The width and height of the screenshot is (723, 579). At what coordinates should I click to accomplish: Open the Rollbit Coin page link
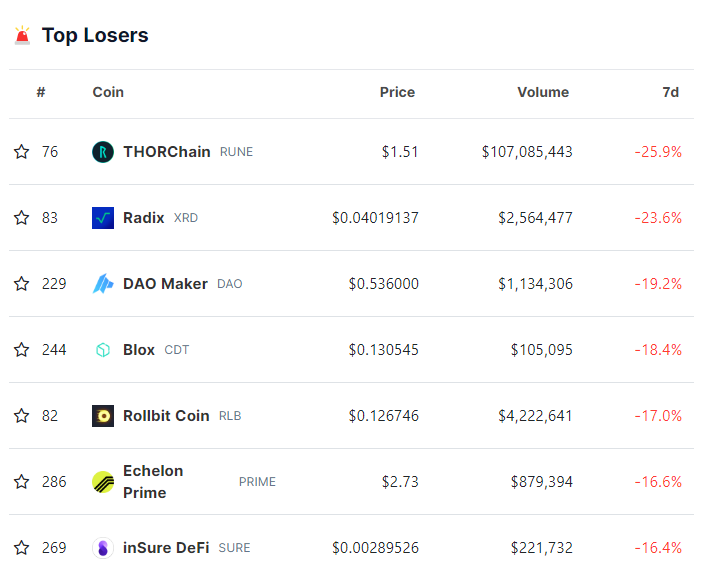166,416
